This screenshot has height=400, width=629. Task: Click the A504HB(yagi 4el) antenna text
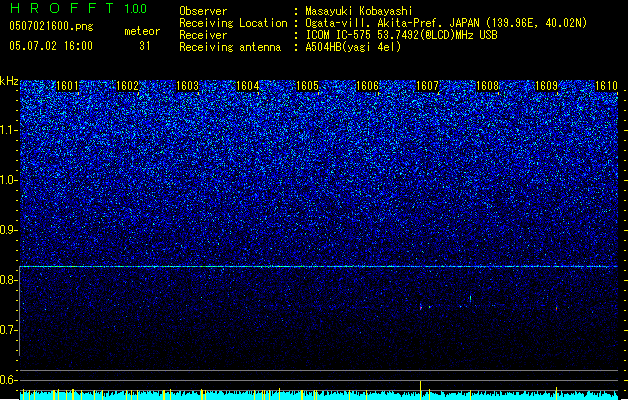click(x=353, y=47)
